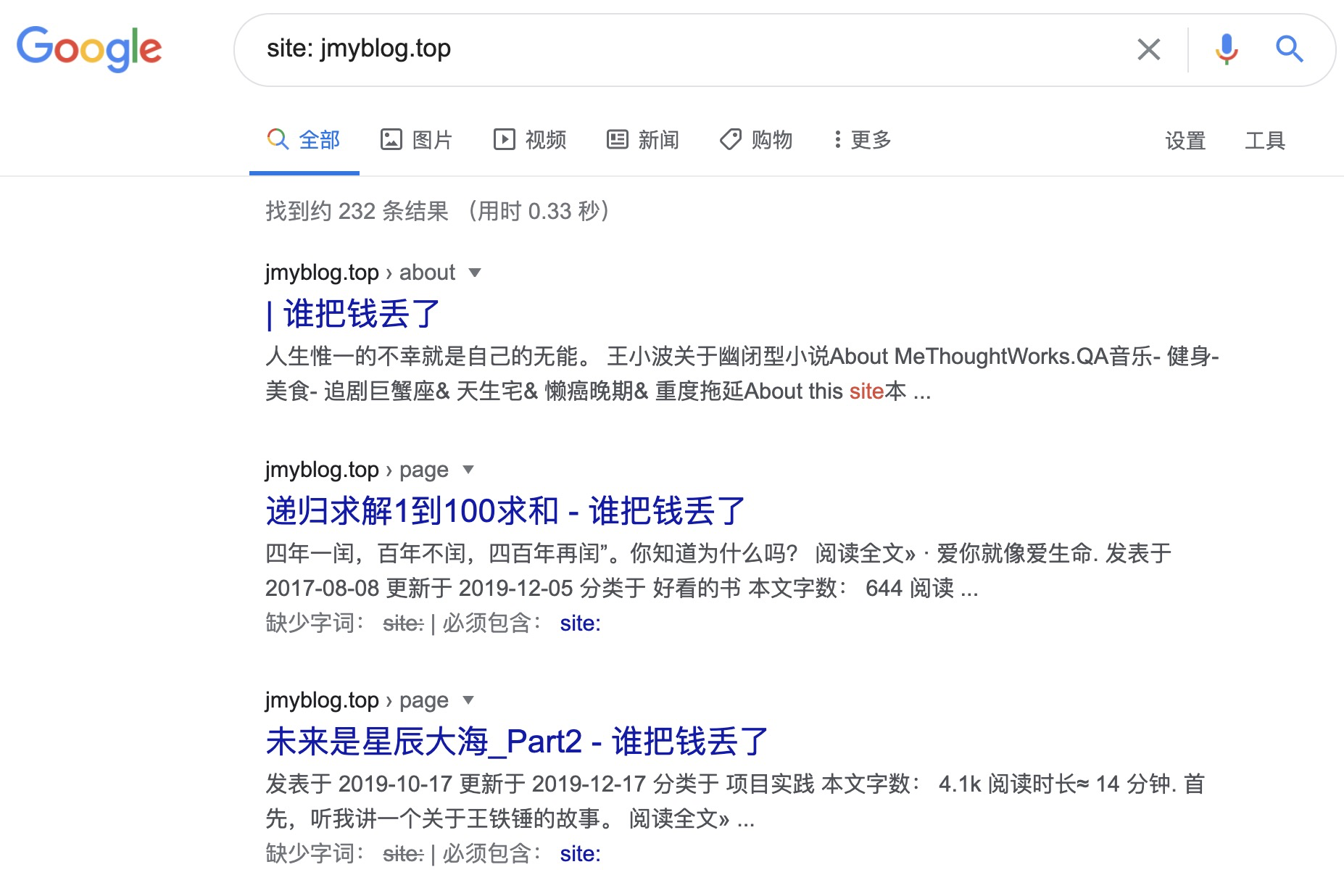Submit search with the magnifier icon
1344x896 pixels.
tap(1289, 49)
